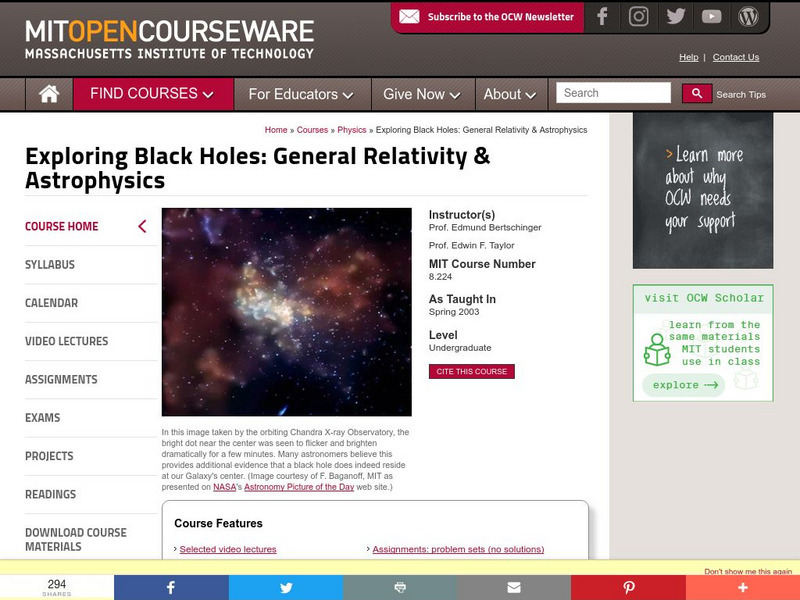Expand the Find Courses dropdown
The width and height of the screenshot is (800, 600).
click(152, 94)
